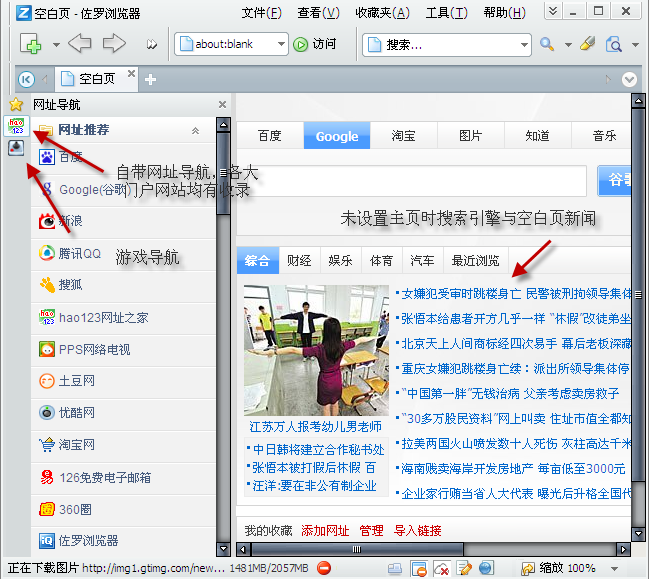The width and height of the screenshot is (650, 579).
Task: Click the globe status bar icon
Action: 487,568
